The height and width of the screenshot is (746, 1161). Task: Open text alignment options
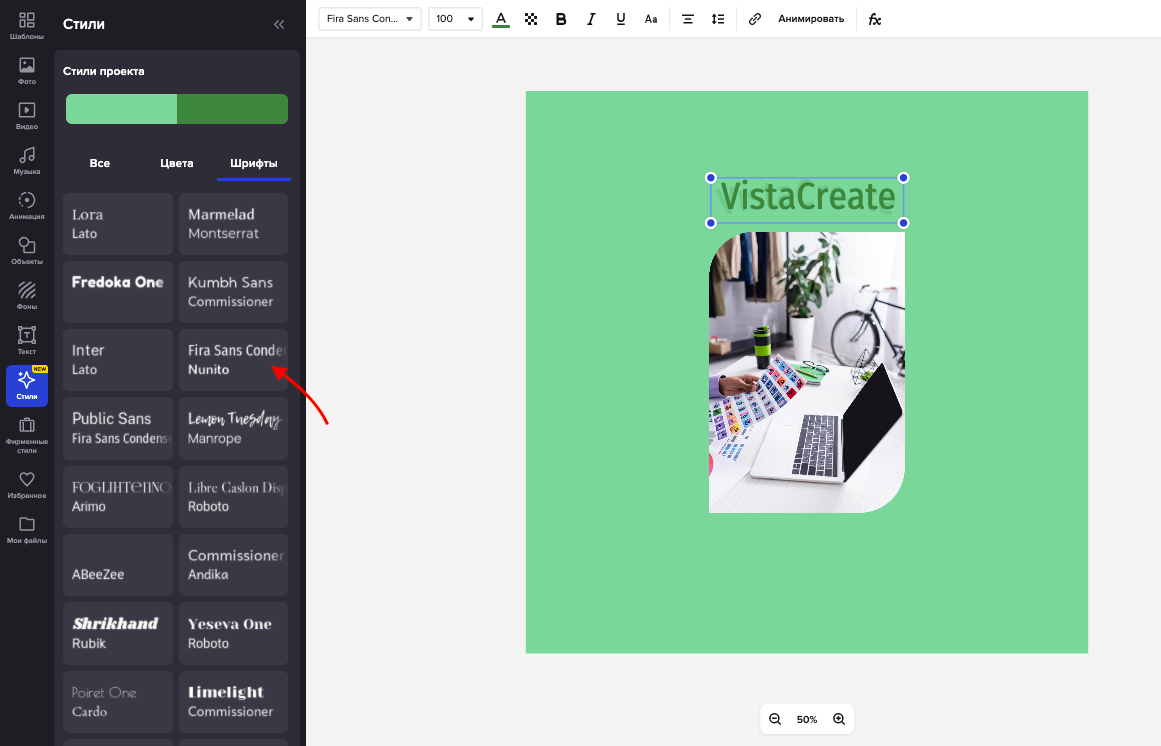tap(688, 19)
